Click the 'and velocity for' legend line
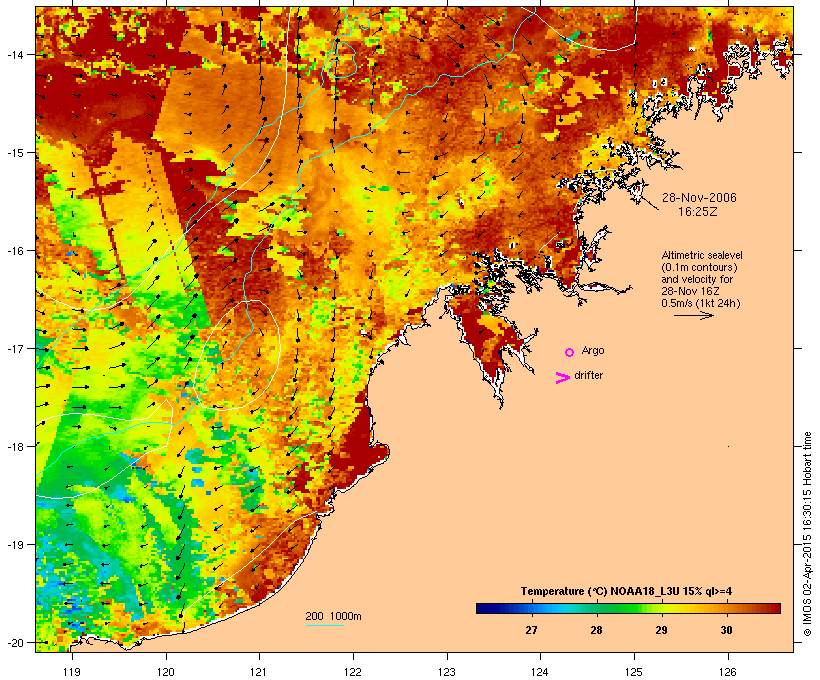Viewport: 820px width, 680px height. pyautogui.click(x=697, y=279)
